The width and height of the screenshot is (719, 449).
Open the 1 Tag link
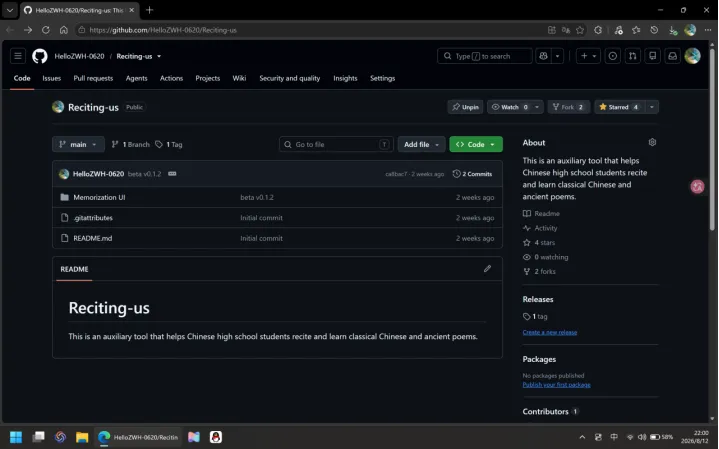coord(169,144)
